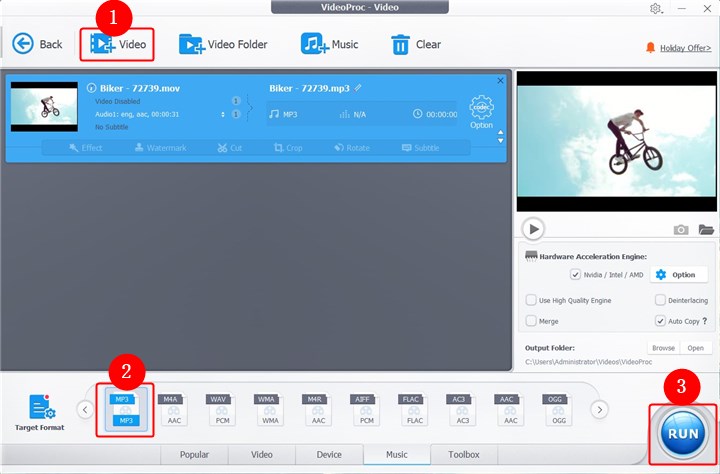Switch to the Device tab
Screen dimensions: 720x474
(329, 455)
